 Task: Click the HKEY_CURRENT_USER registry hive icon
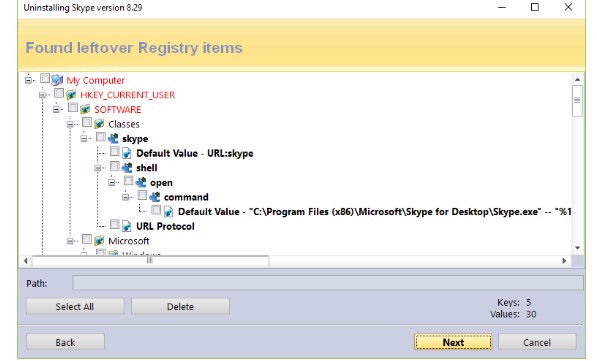(x=71, y=94)
